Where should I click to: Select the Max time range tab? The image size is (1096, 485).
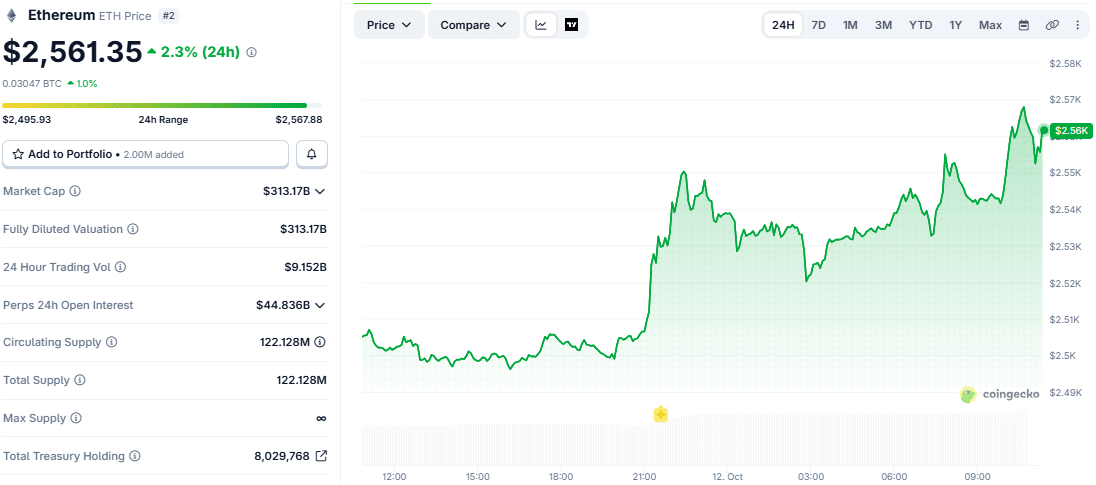[x=990, y=25]
